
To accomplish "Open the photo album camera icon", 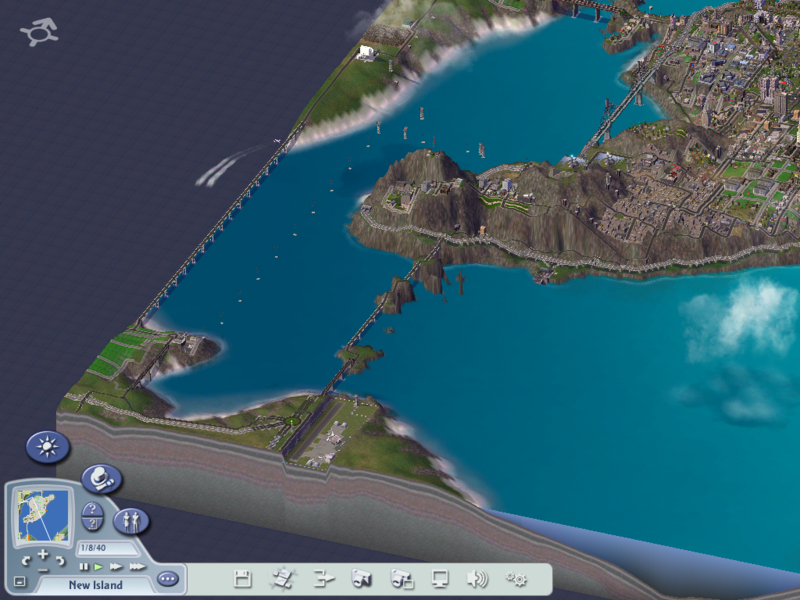I will [x=401, y=578].
